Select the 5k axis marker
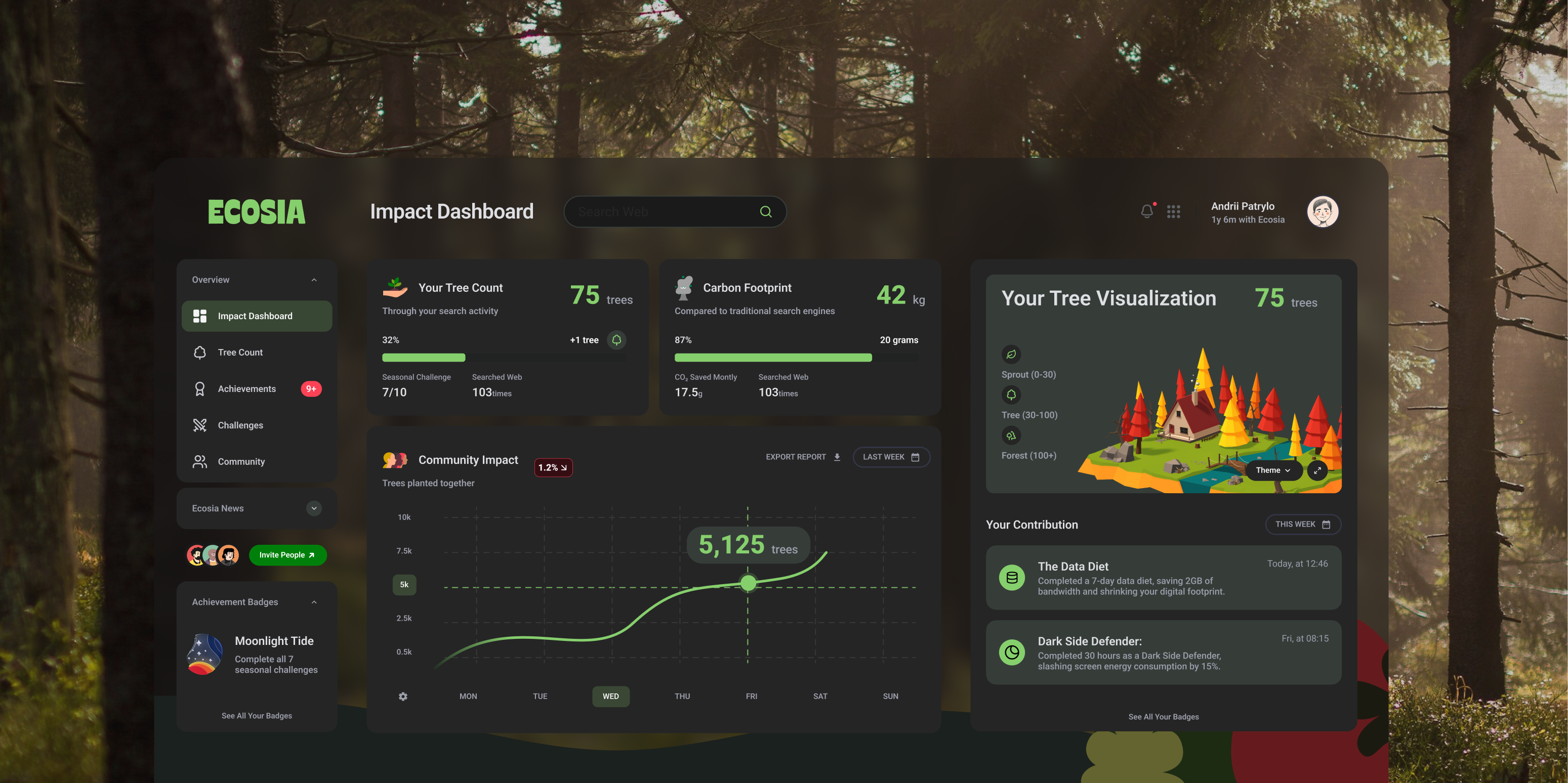Screen dimensions: 1568x783 click(404, 585)
